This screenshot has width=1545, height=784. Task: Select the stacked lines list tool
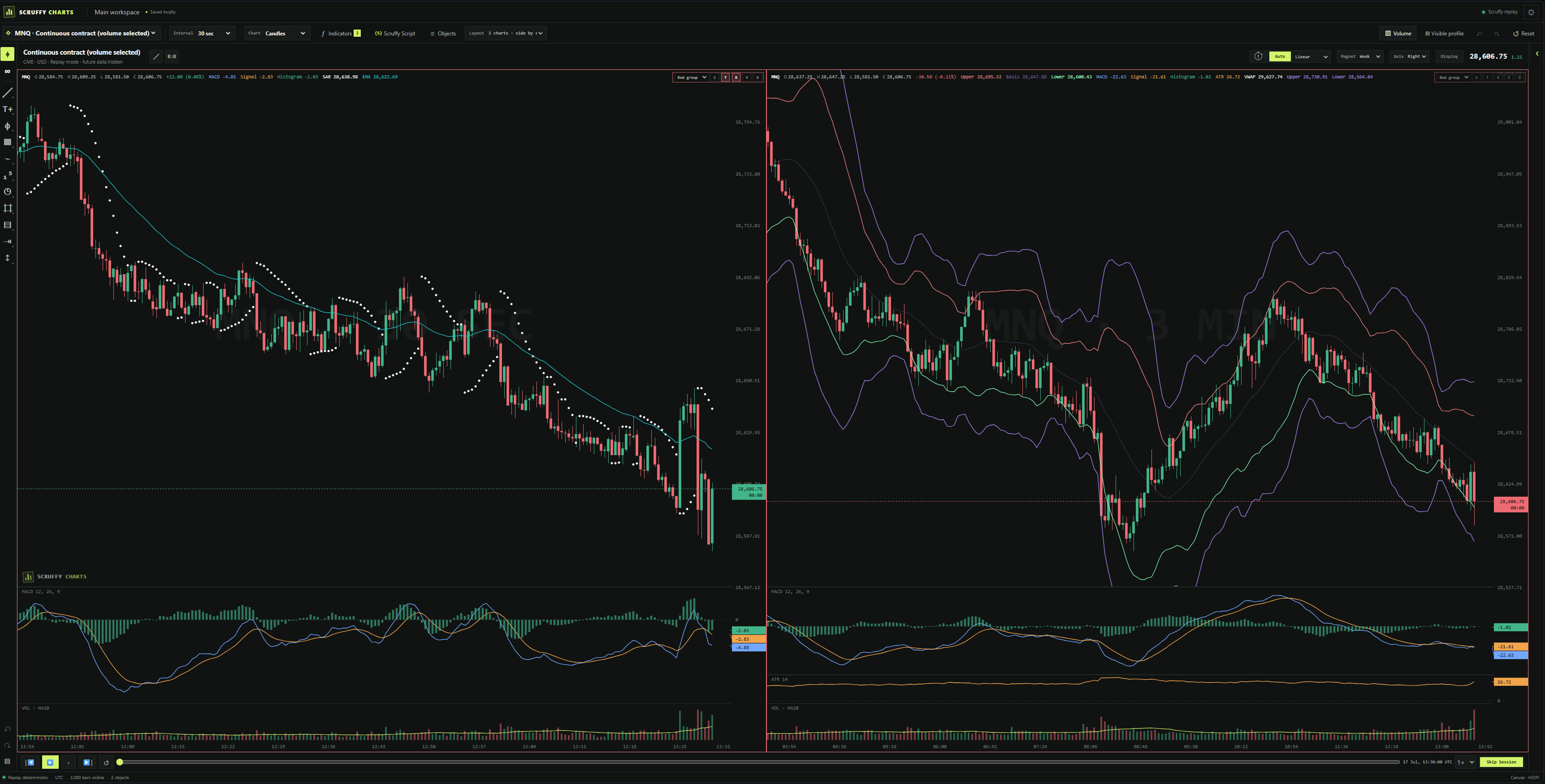tap(7, 225)
